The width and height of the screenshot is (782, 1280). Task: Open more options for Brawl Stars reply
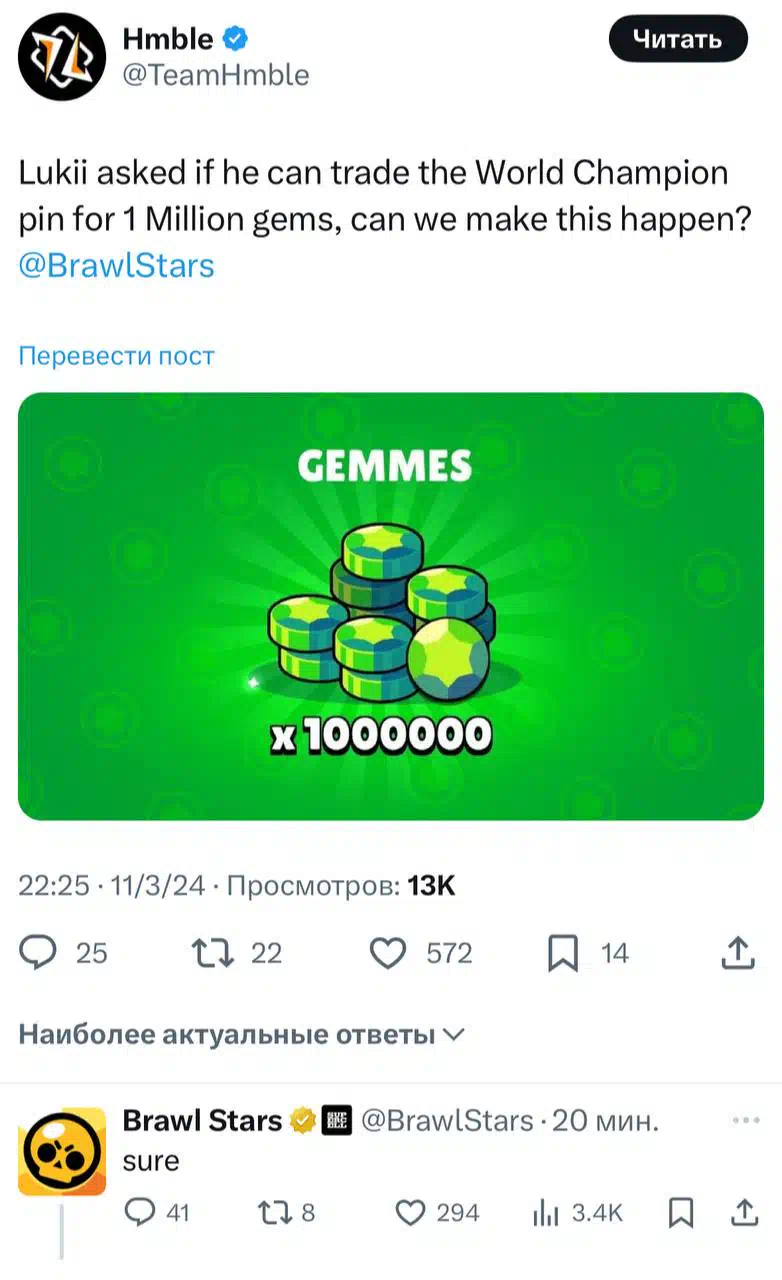coord(745,1121)
